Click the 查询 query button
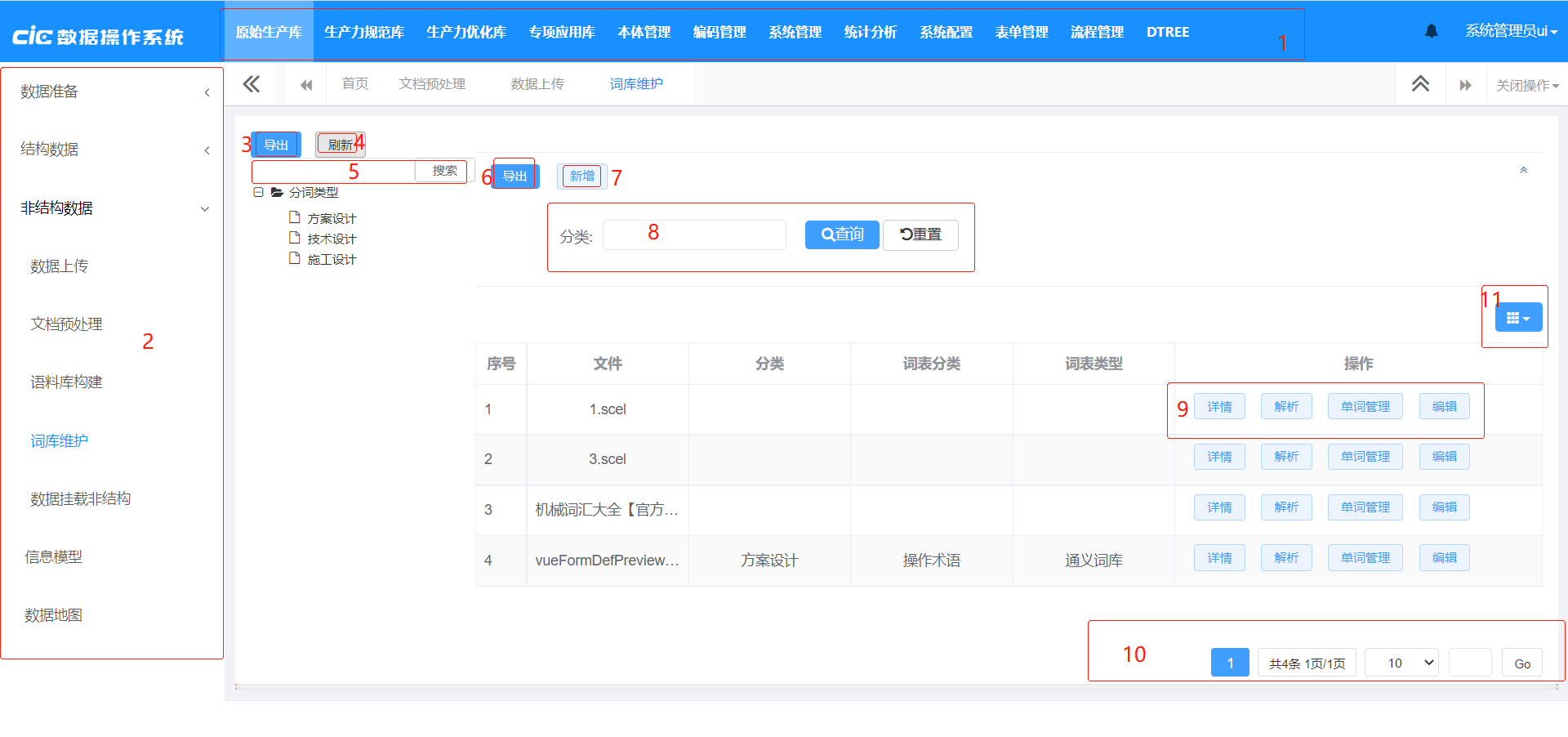The height and width of the screenshot is (737, 1568). (x=842, y=234)
